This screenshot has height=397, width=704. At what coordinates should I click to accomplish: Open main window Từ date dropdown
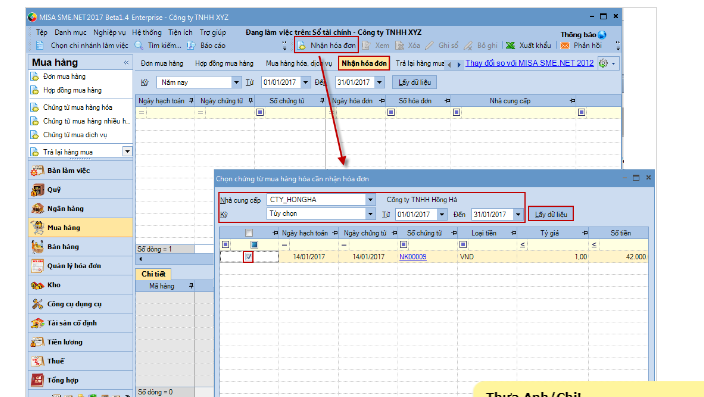(305, 82)
